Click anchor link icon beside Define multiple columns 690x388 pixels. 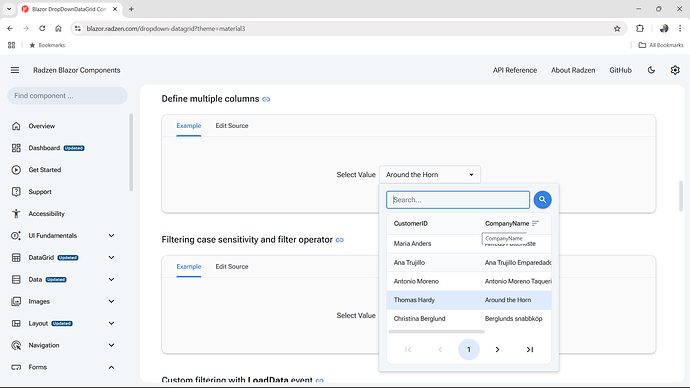266,99
